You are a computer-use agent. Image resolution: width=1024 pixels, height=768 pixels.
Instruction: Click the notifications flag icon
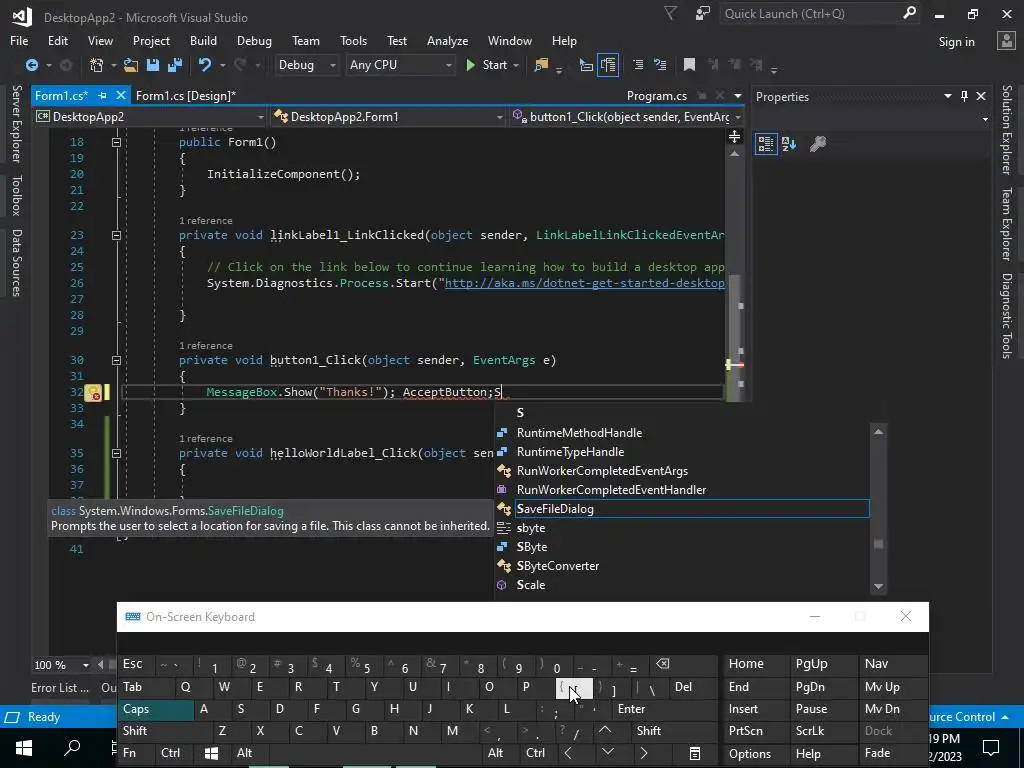click(x=671, y=13)
